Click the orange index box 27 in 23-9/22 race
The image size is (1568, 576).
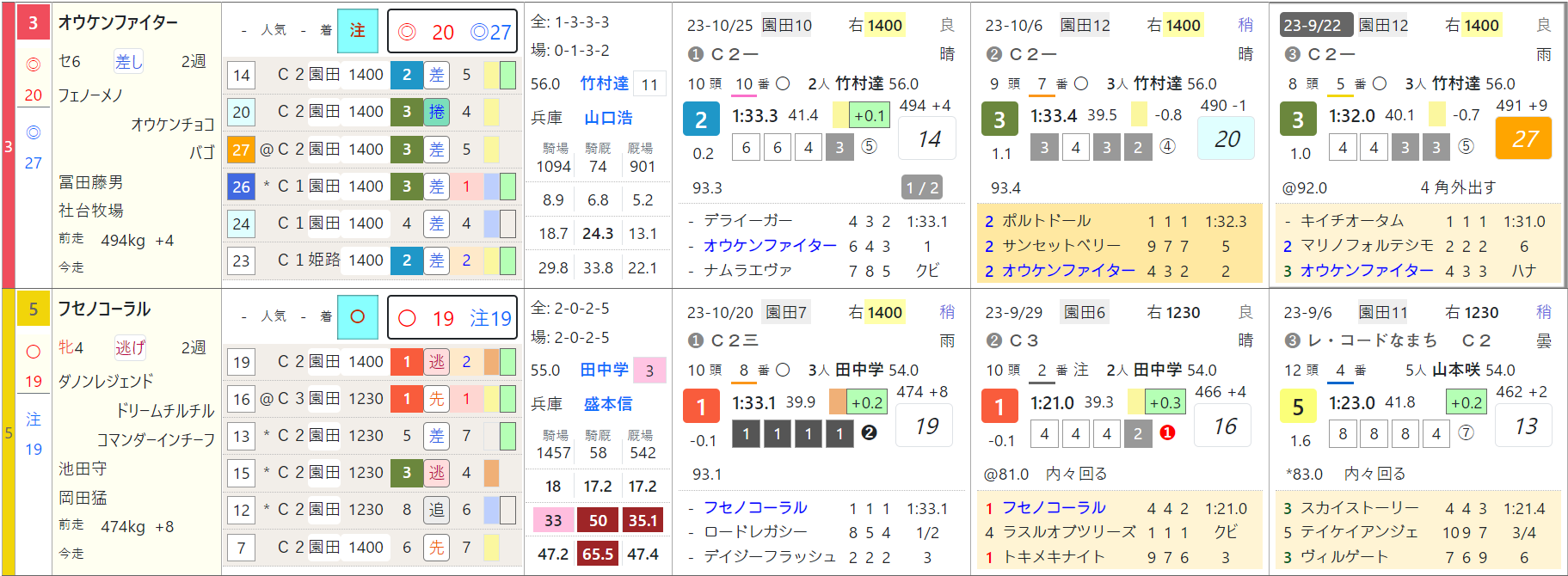click(1524, 138)
